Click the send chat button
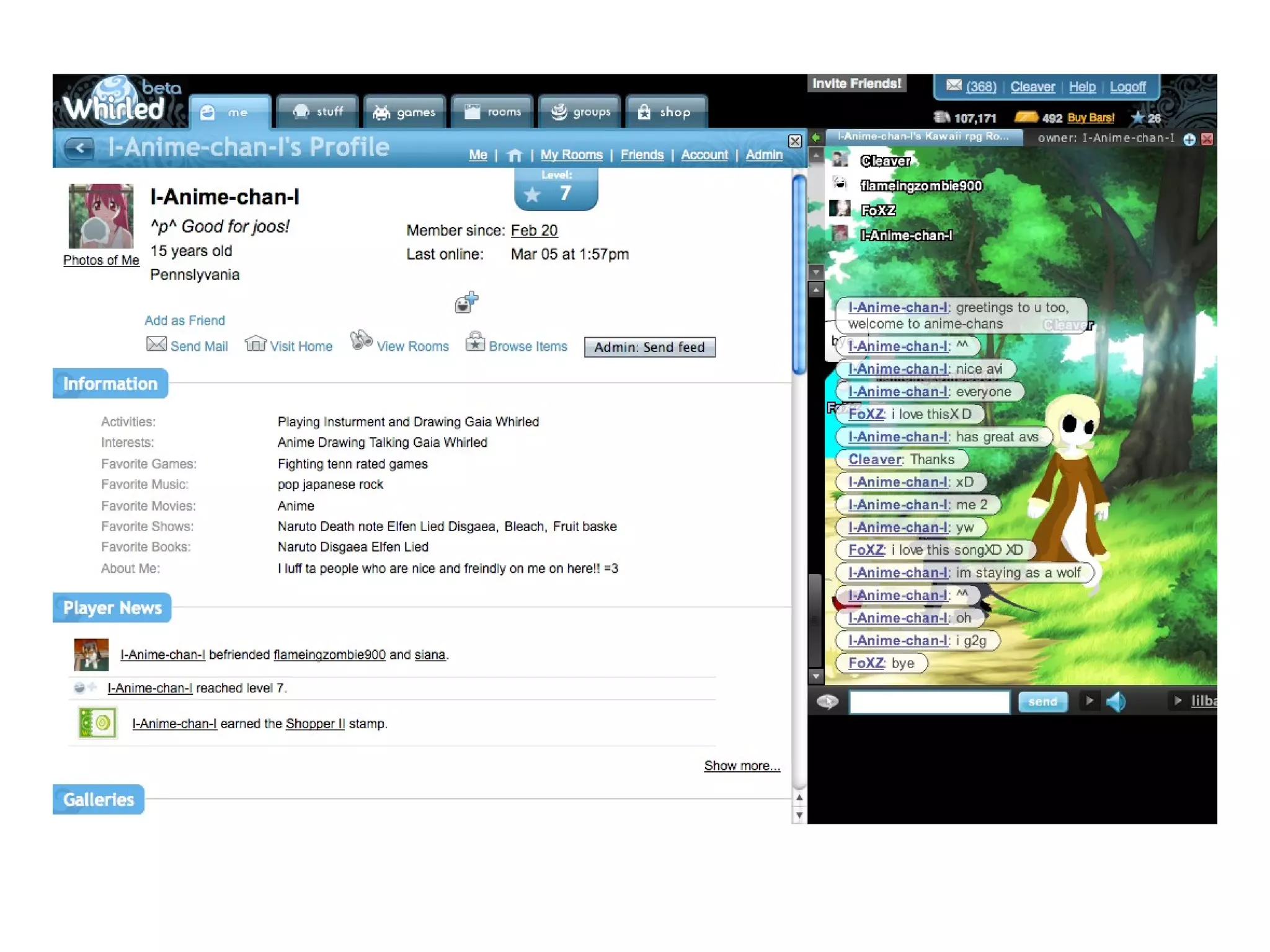This screenshot has height=952, width=1270. (1042, 702)
